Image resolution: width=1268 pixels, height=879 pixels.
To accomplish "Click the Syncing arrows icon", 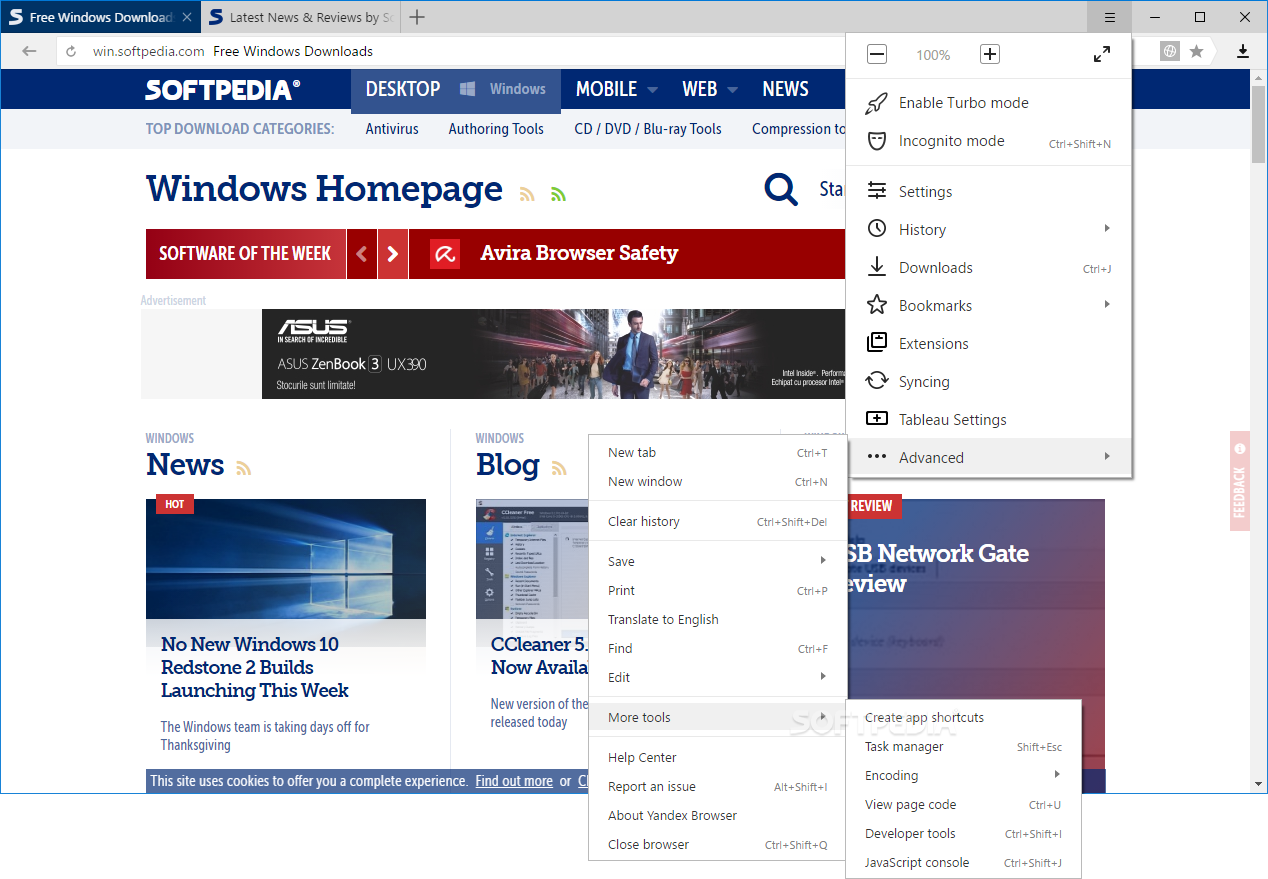I will pyautogui.click(x=877, y=381).
